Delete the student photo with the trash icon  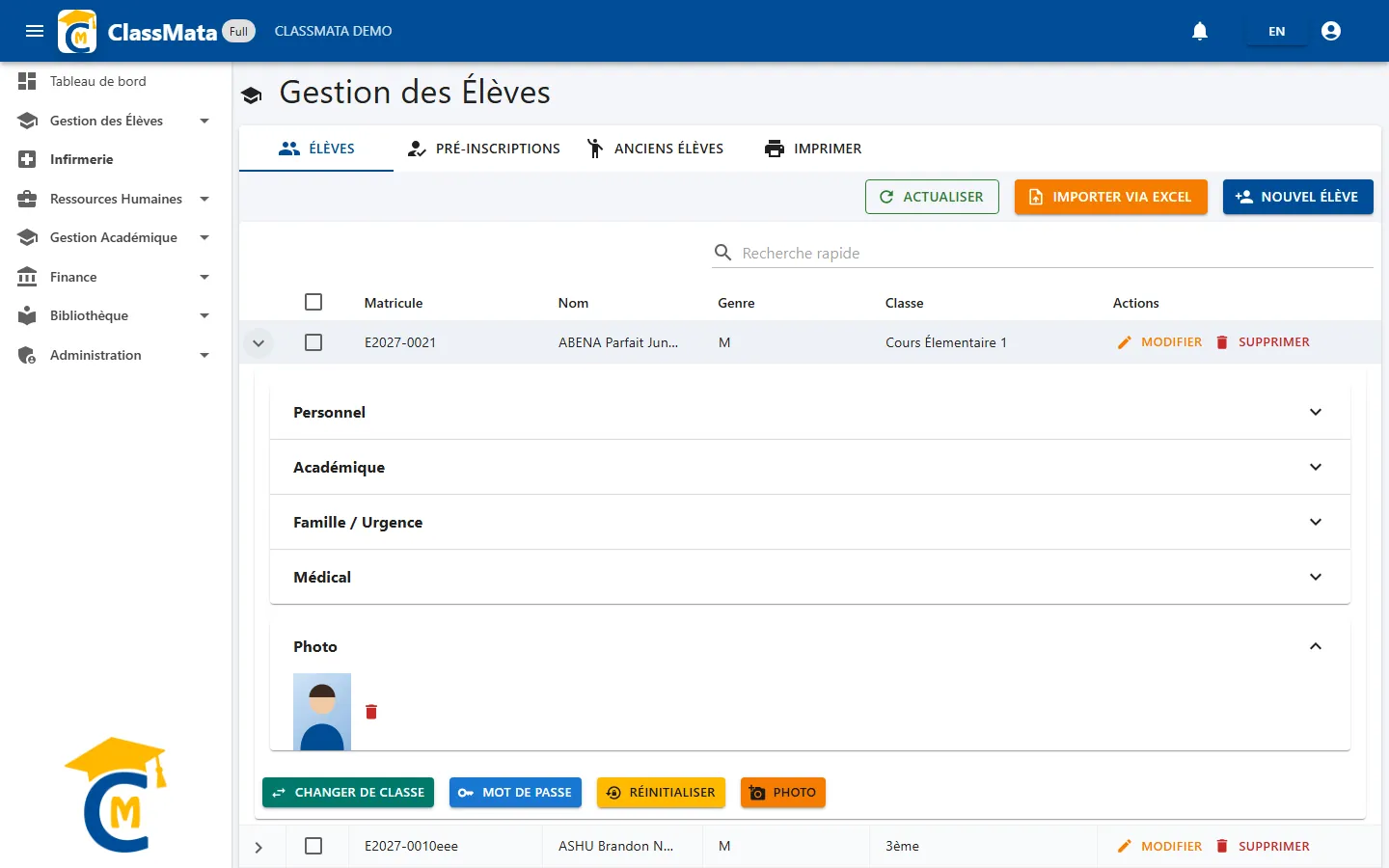pyautogui.click(x=371, y=712)
